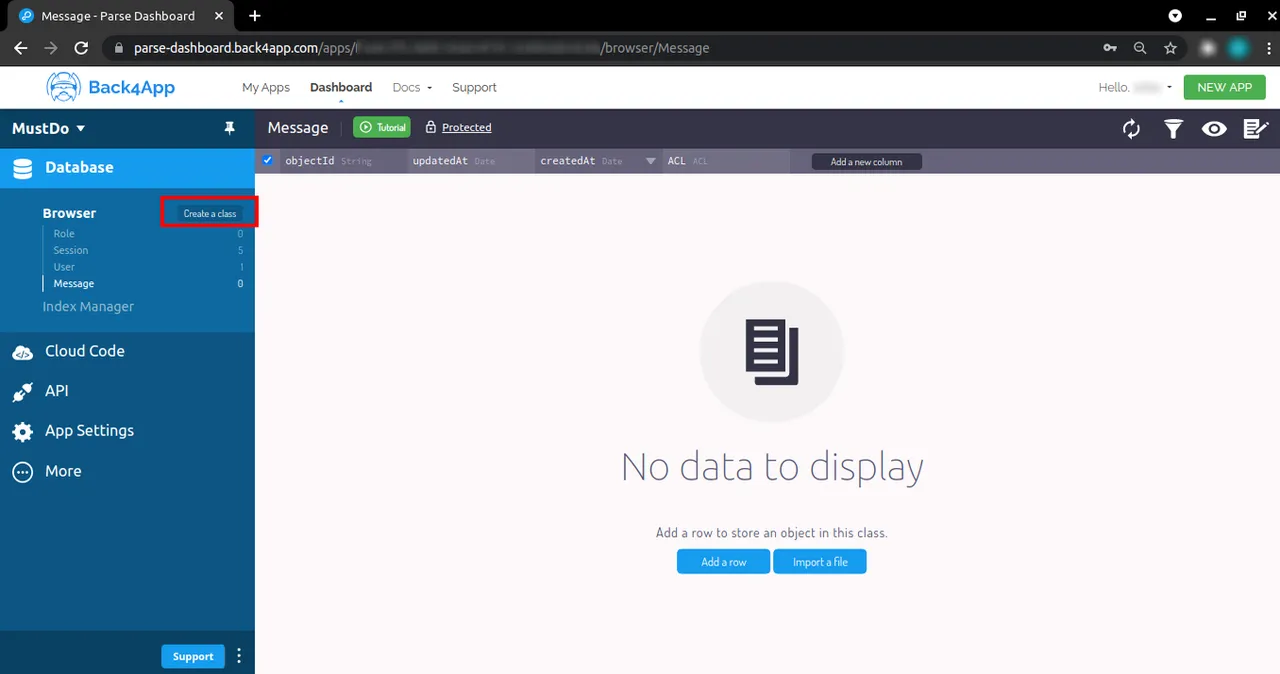Toggle the select-all rows checkbox
Image resolution: width=1280 pixels, height=674 pixels.
pyautogui.click(x=267, y=161)
